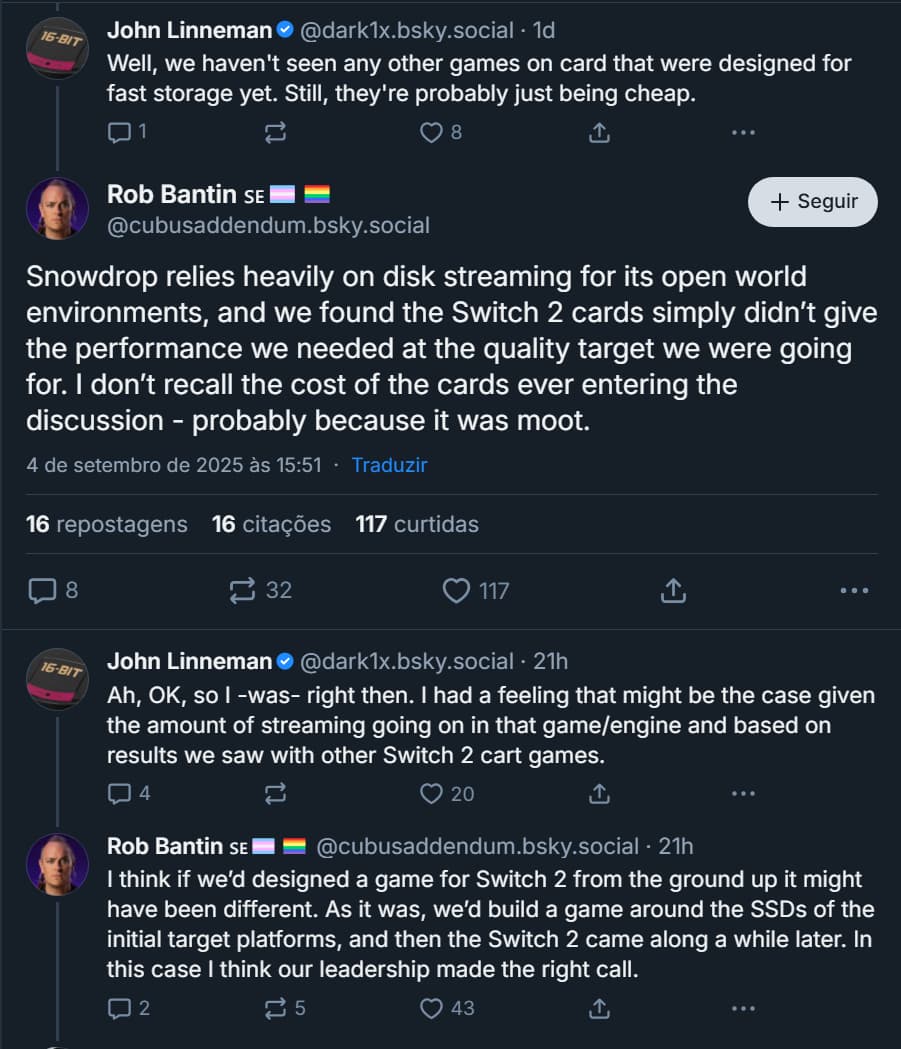Repost Rob Bantin's reply with 5 reposts
The width and height of the screenshot is (901, 1049).
[x=275, y=1008]
